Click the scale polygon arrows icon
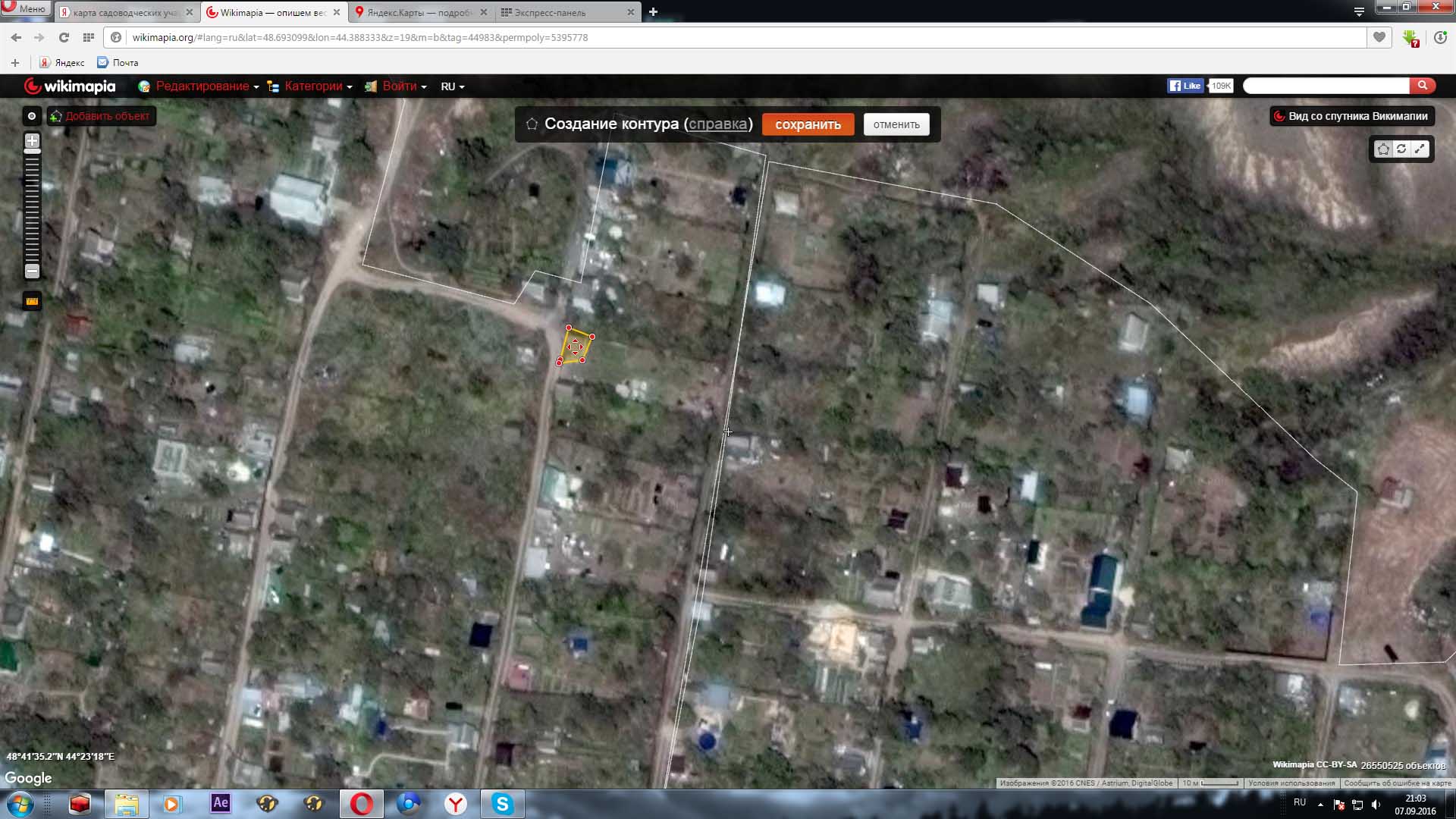 click(1420, 149)
